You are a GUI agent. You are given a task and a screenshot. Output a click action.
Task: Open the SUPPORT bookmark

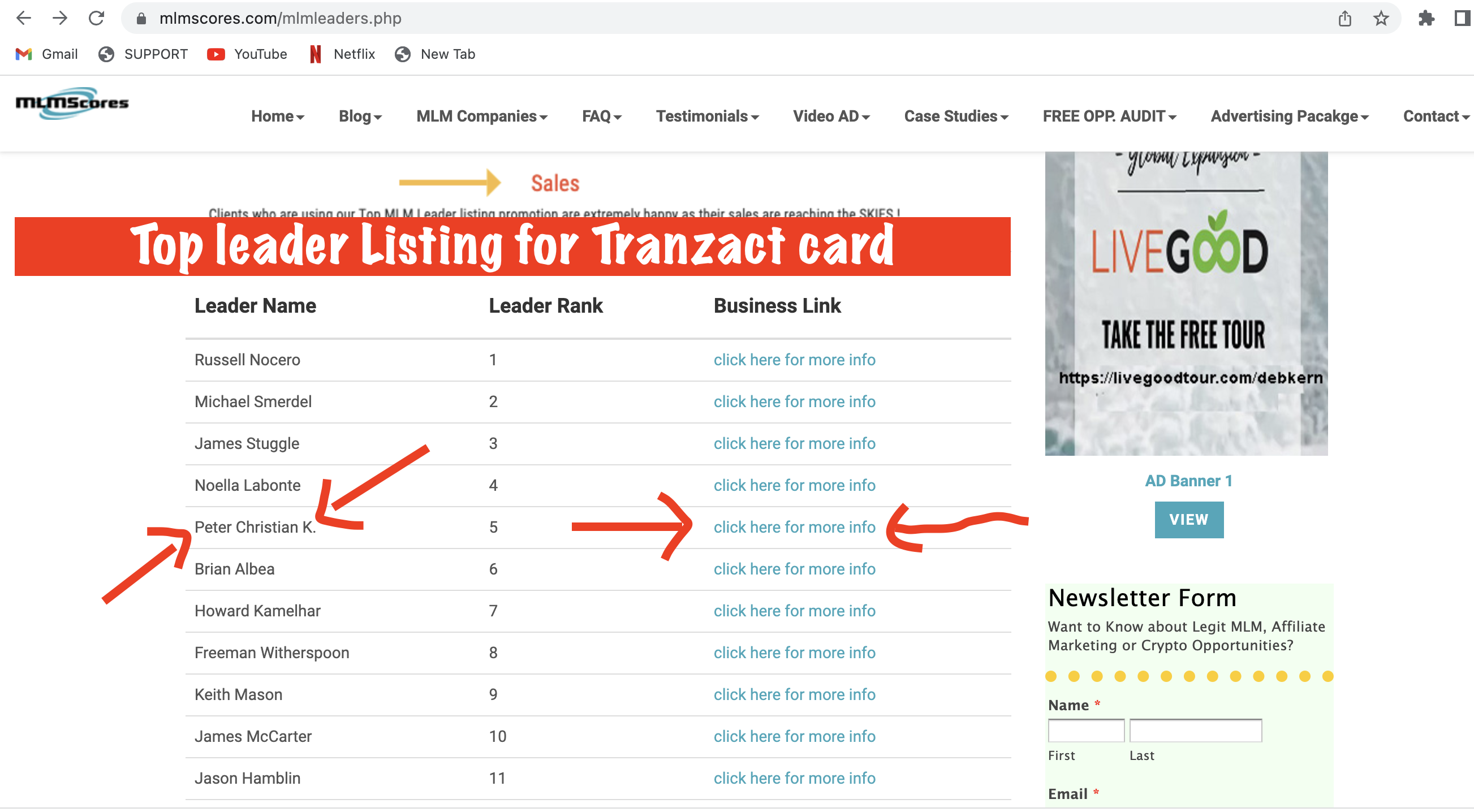(143, 54)
